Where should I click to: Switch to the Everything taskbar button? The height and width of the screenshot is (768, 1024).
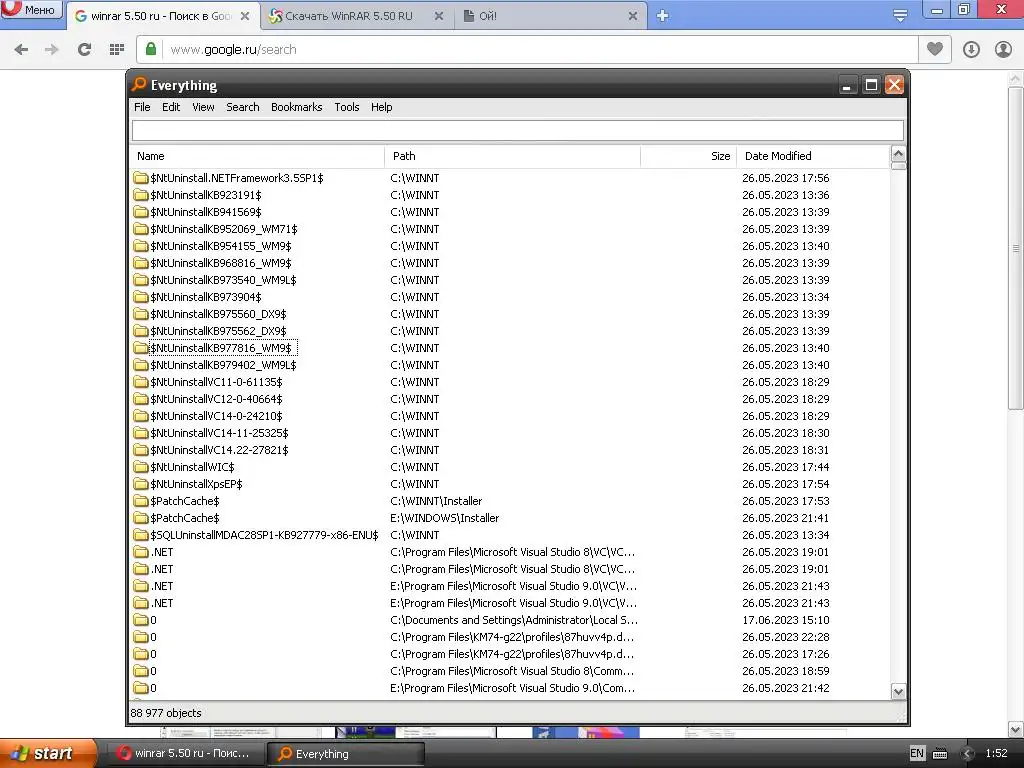point(346,754)
